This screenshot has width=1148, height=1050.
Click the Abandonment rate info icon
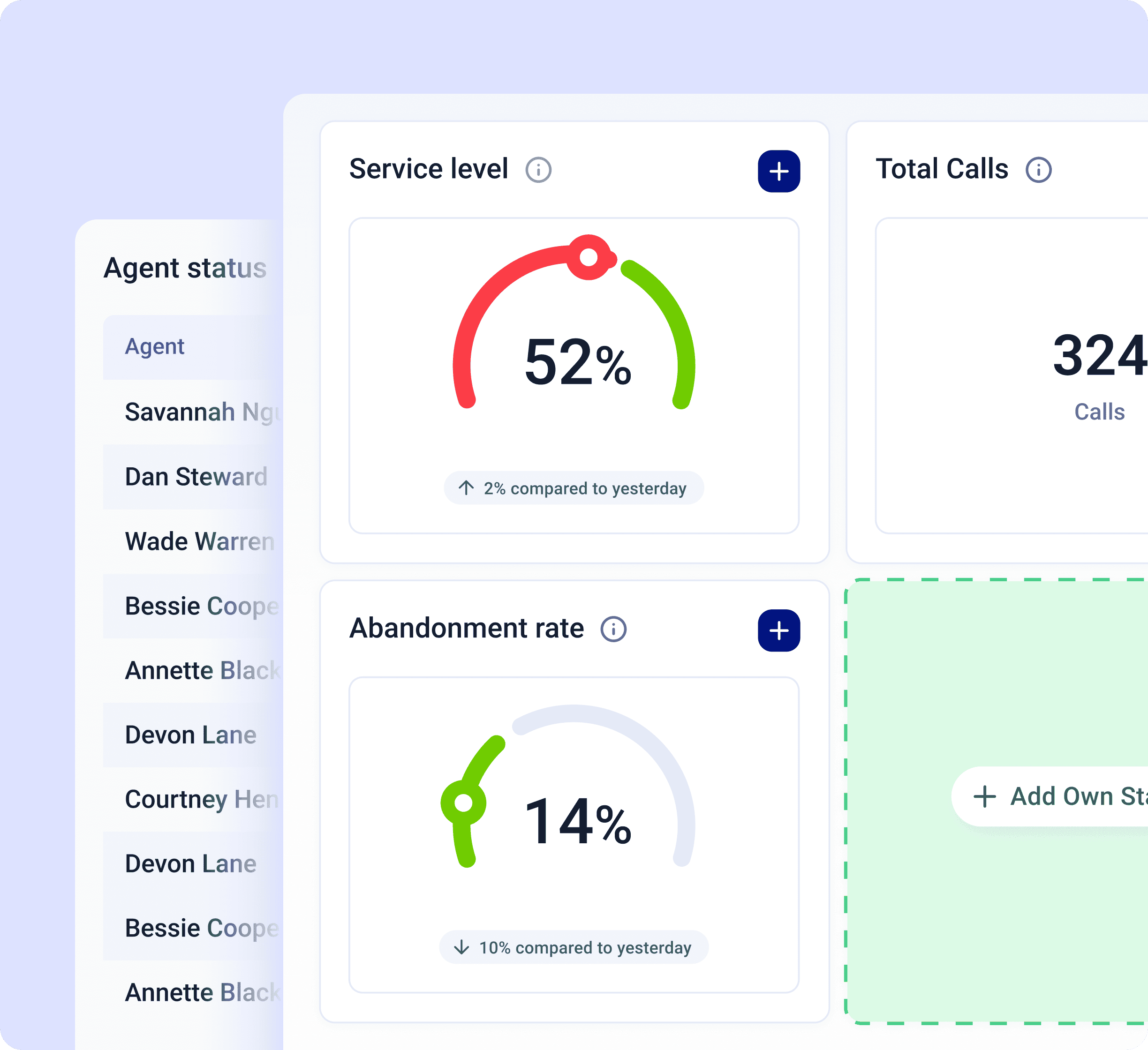[613, 629]
